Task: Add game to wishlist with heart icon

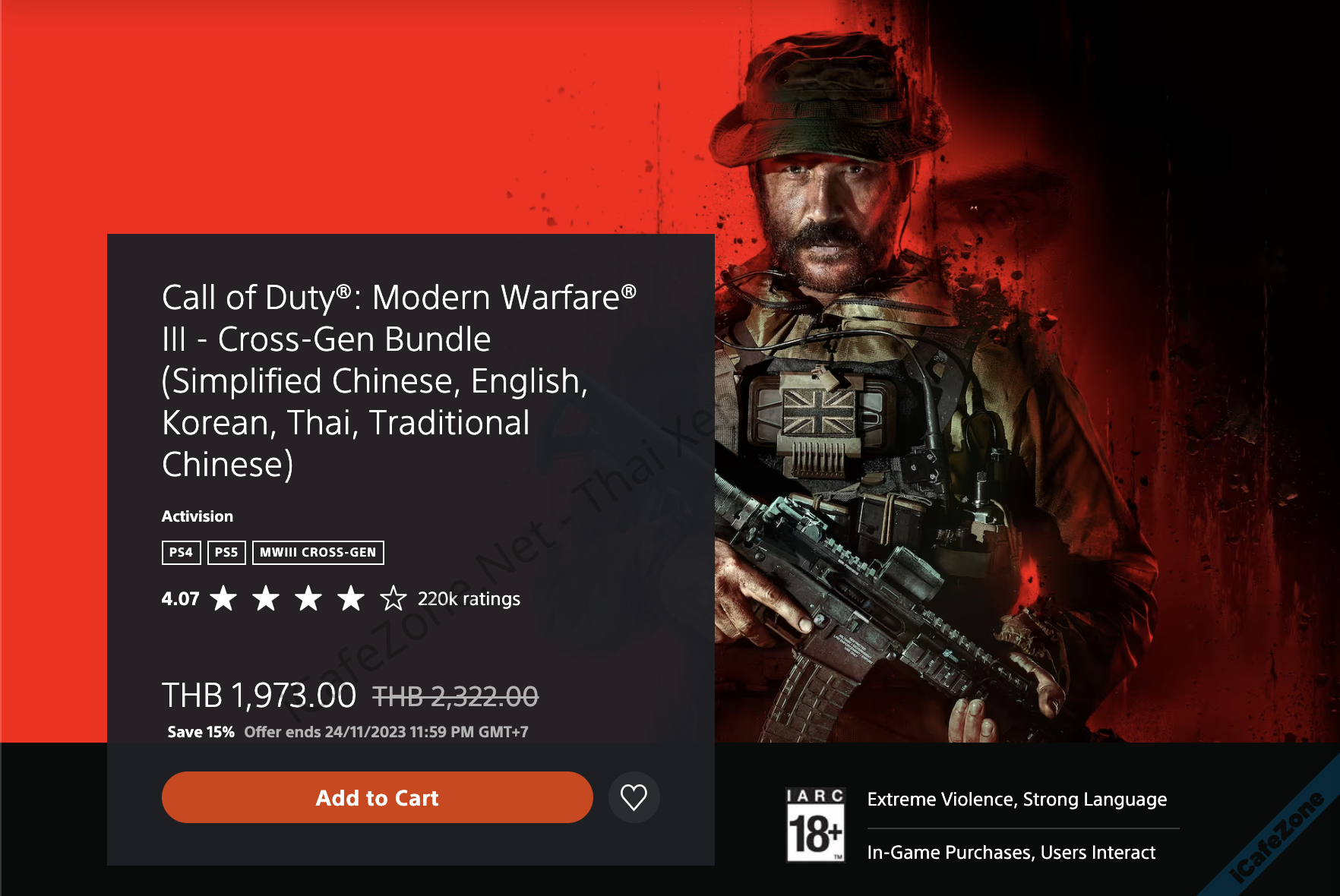Action: coord(634,797)
